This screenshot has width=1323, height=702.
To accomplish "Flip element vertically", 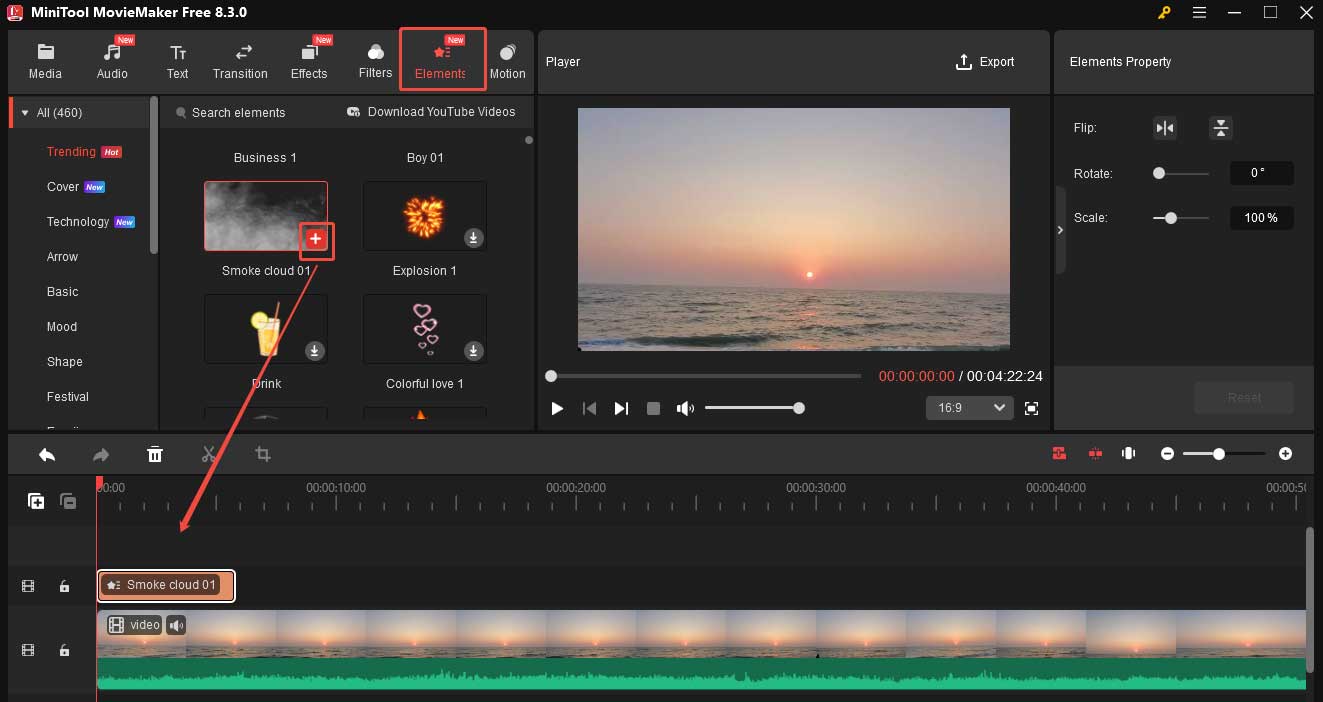I will [x=1221, y=128].
